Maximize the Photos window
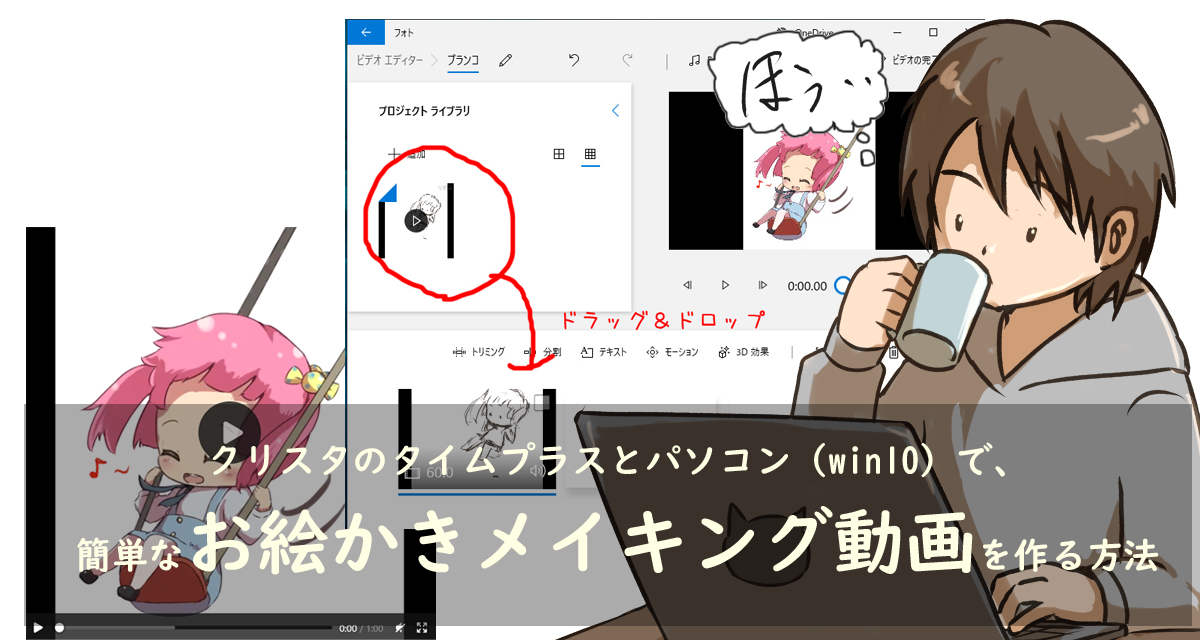This screenshot has width=1200, height=640. click(933, 32)
